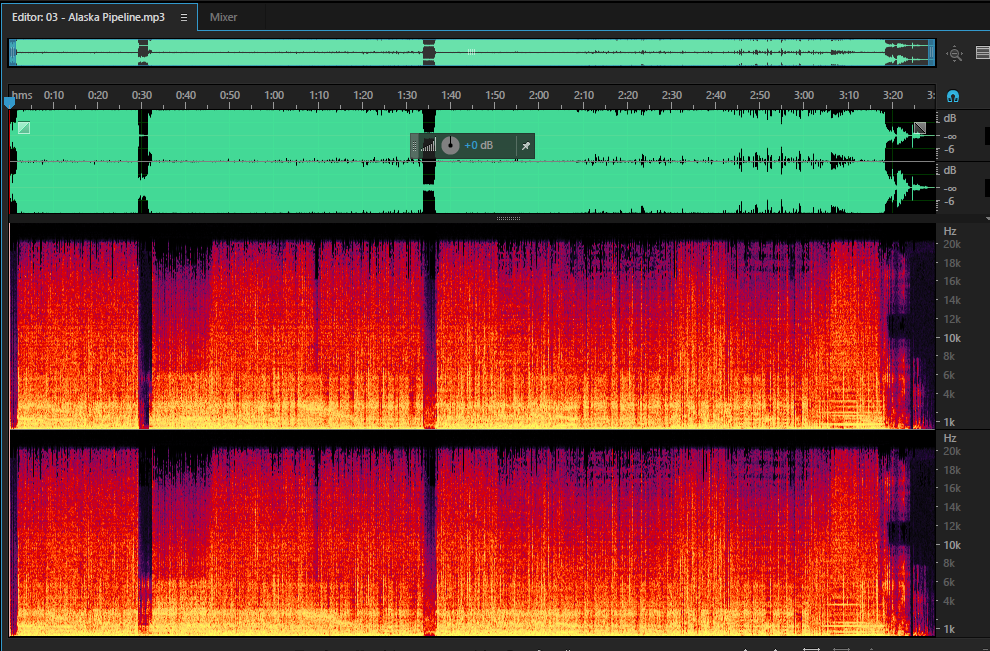Click 1k on the right channel frequency scale
This screenshot has width=990, height=651.
[949, 629]
